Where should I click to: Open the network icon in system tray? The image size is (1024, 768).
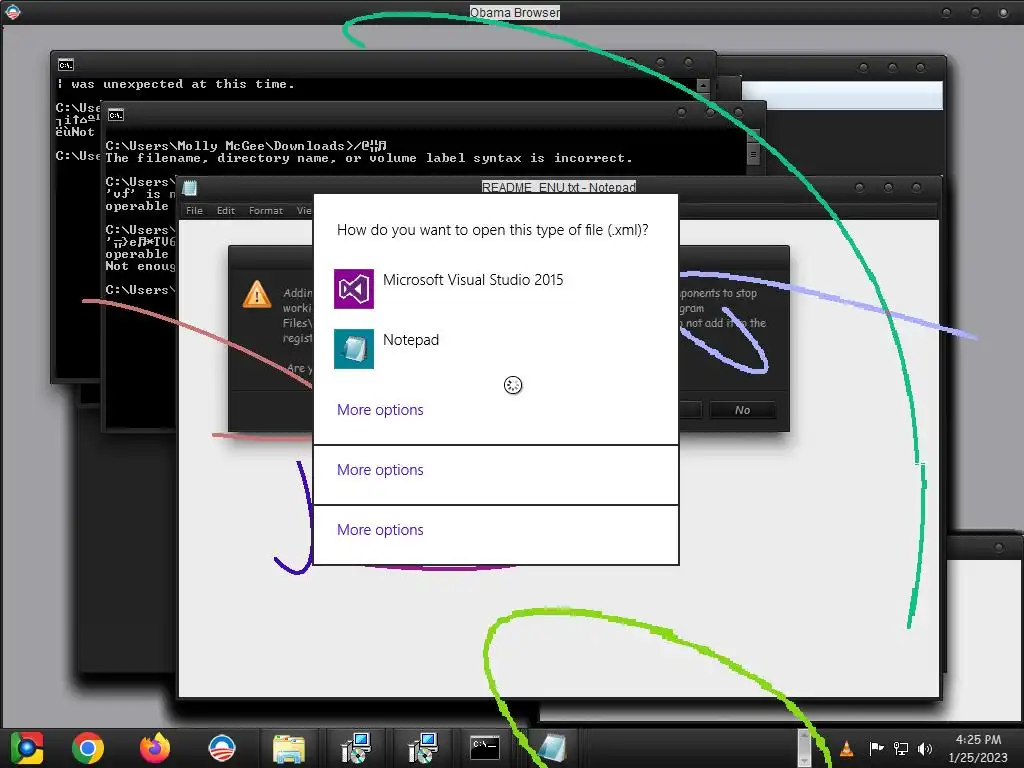[901, 748]
